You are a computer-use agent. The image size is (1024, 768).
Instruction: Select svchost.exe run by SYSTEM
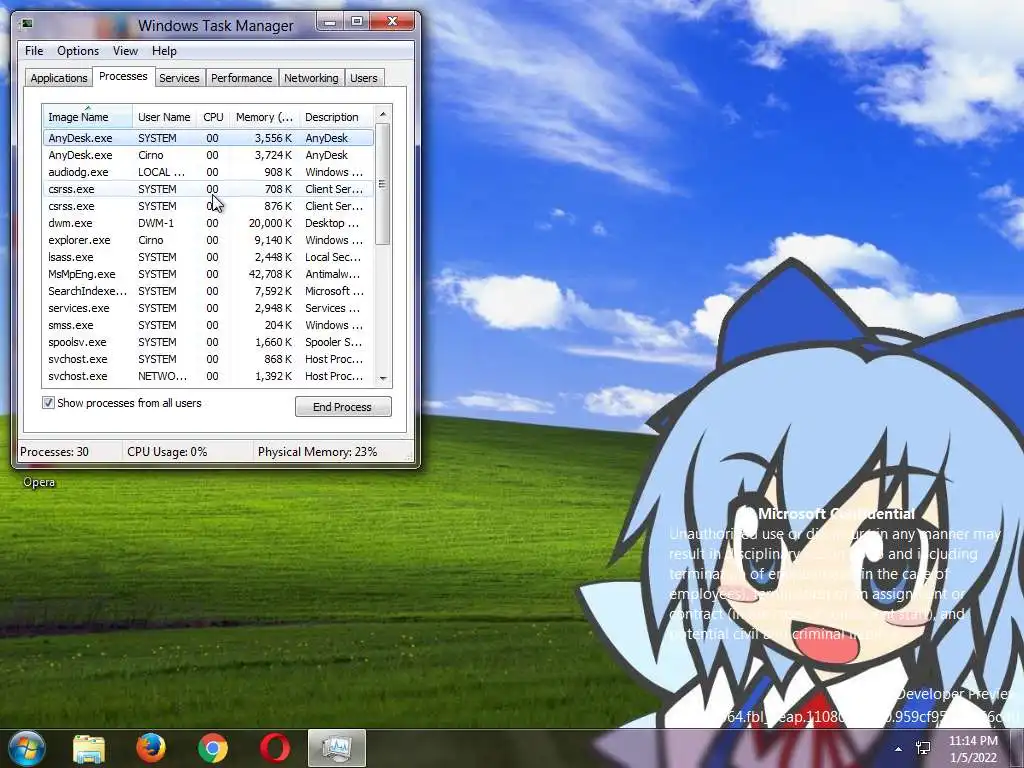click(208, 359)
